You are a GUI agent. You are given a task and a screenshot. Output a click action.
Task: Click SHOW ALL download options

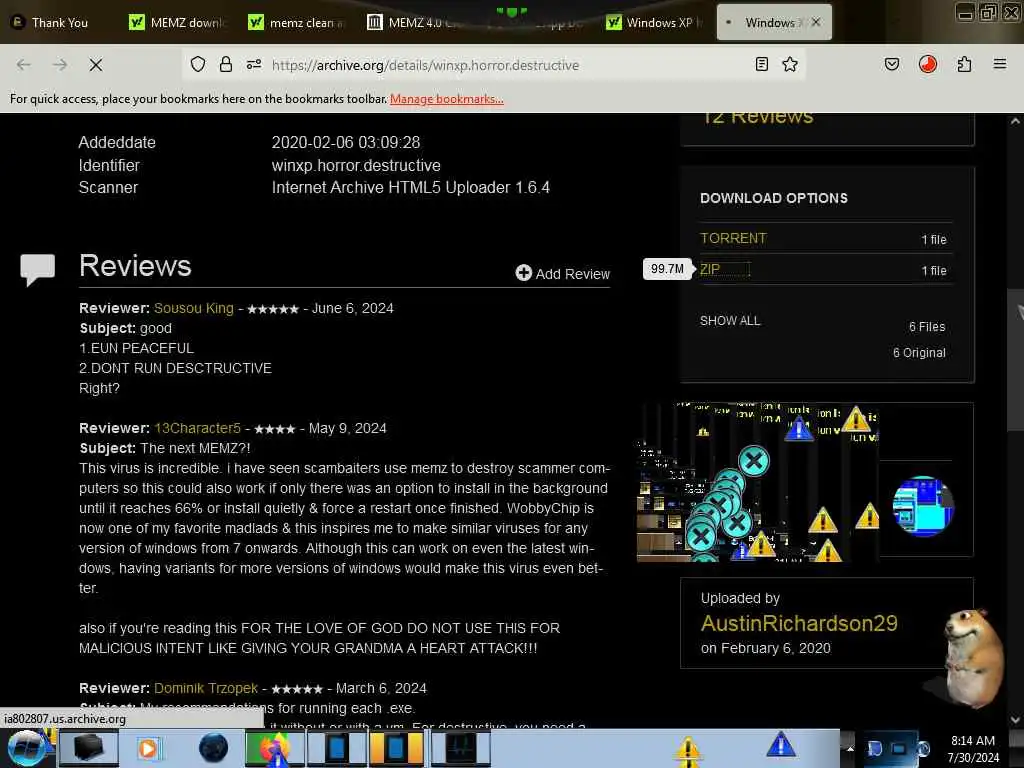[x=729, y=321]
